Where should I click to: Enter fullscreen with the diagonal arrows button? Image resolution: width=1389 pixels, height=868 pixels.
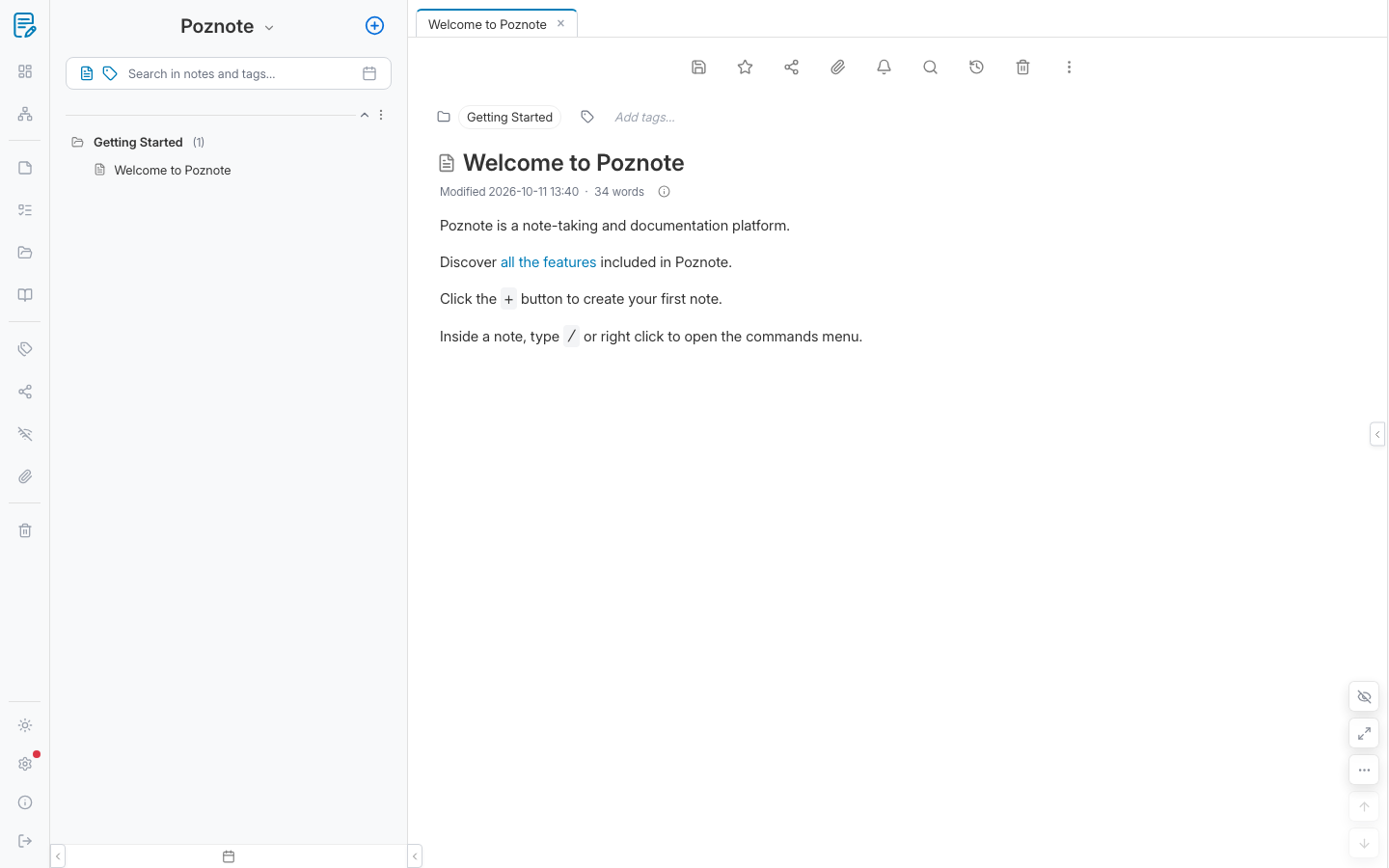tap(1364, 733)
